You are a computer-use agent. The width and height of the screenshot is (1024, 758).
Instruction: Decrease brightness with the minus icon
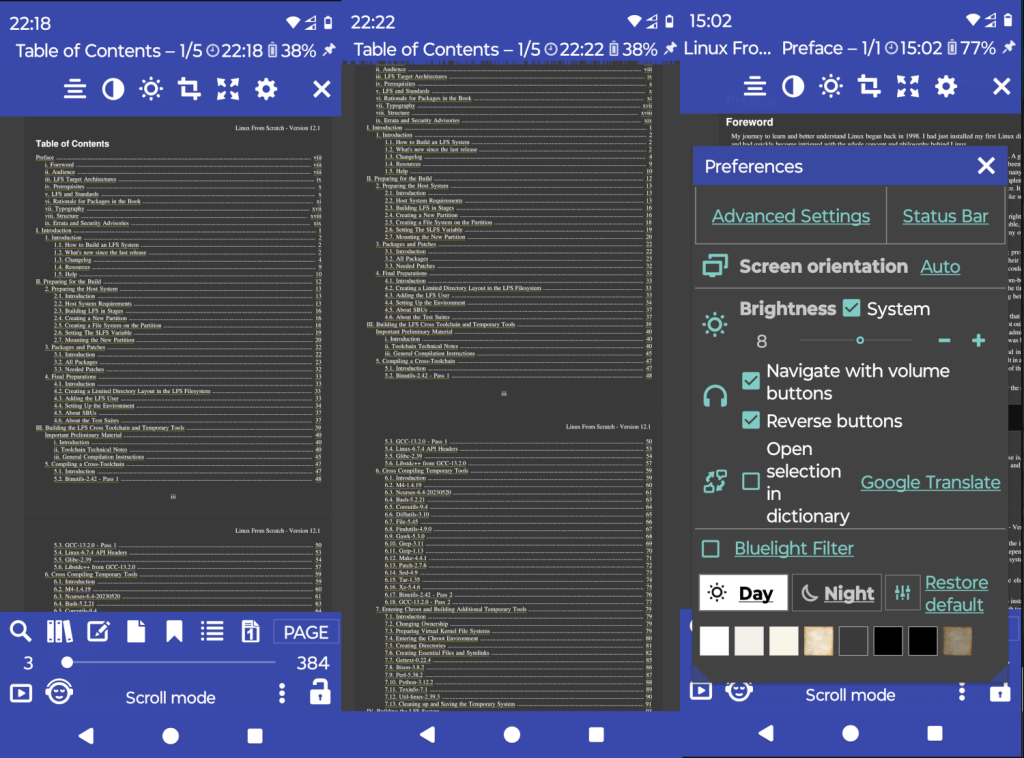tap(944, 341)
